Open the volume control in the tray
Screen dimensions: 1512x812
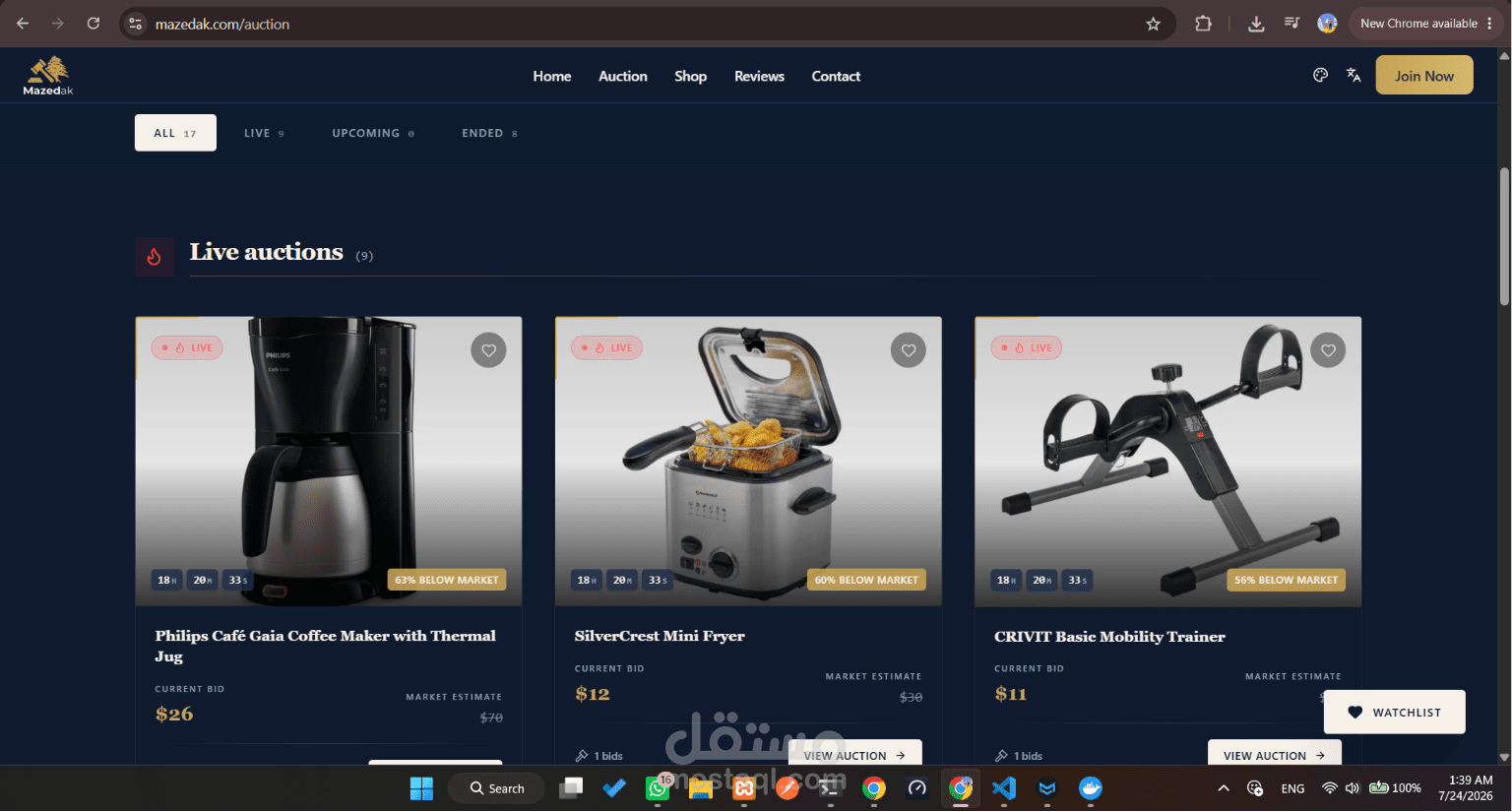(x=1353, y=788)
